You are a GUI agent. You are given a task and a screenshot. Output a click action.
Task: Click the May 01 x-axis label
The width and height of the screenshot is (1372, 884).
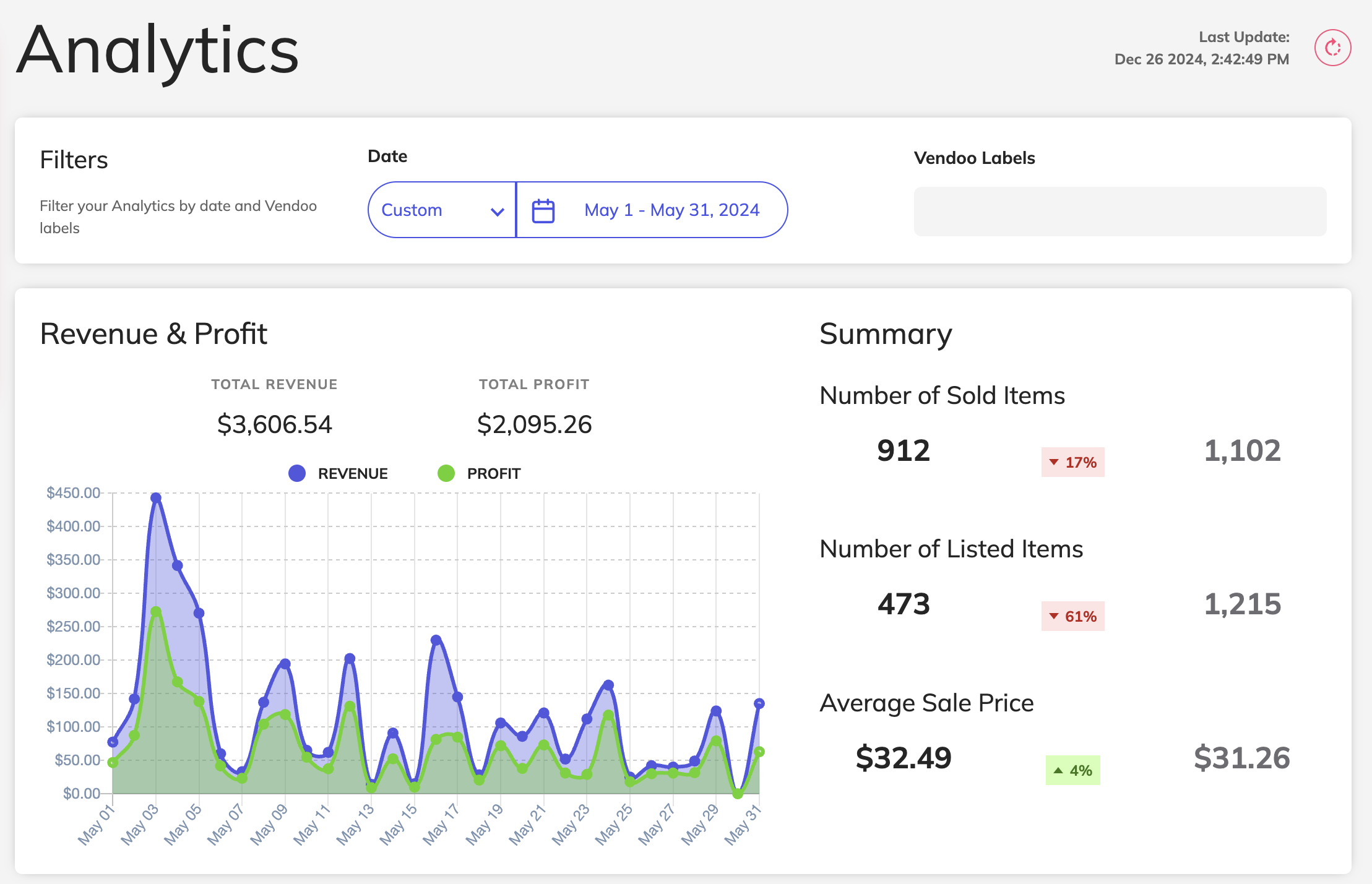(x=97, y=824)
